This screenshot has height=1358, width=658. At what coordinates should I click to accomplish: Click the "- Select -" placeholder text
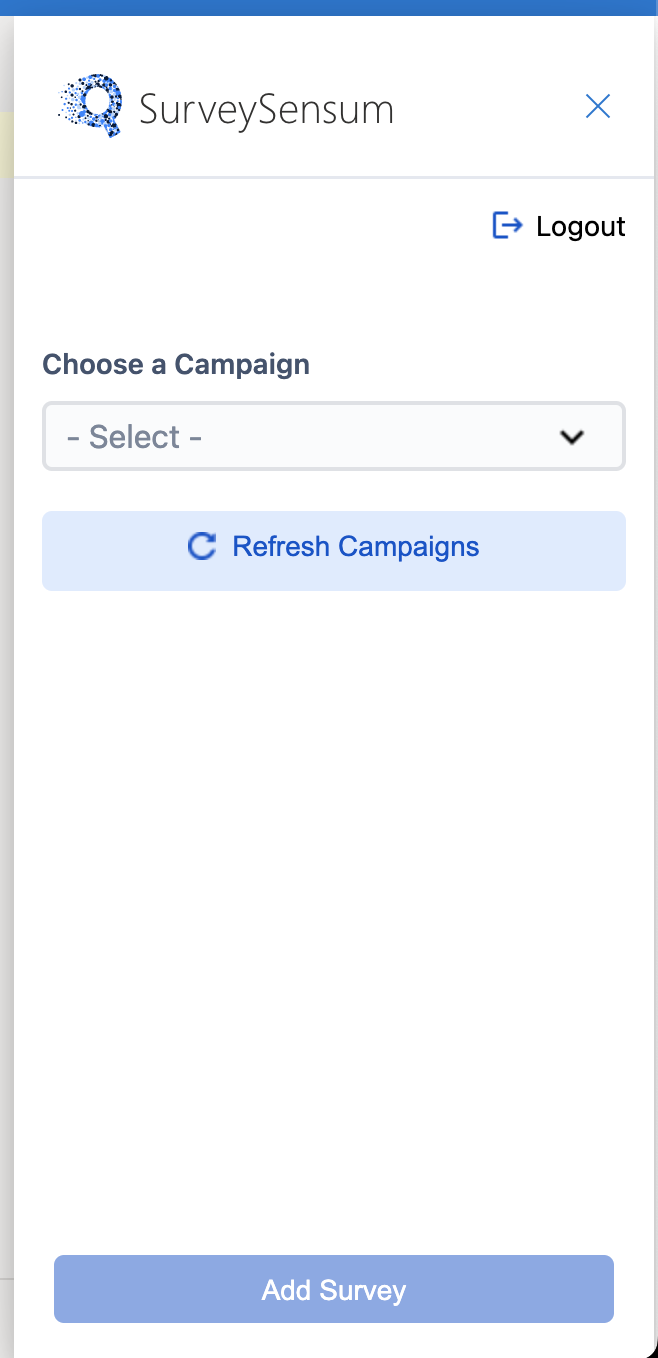pos(135,437)
